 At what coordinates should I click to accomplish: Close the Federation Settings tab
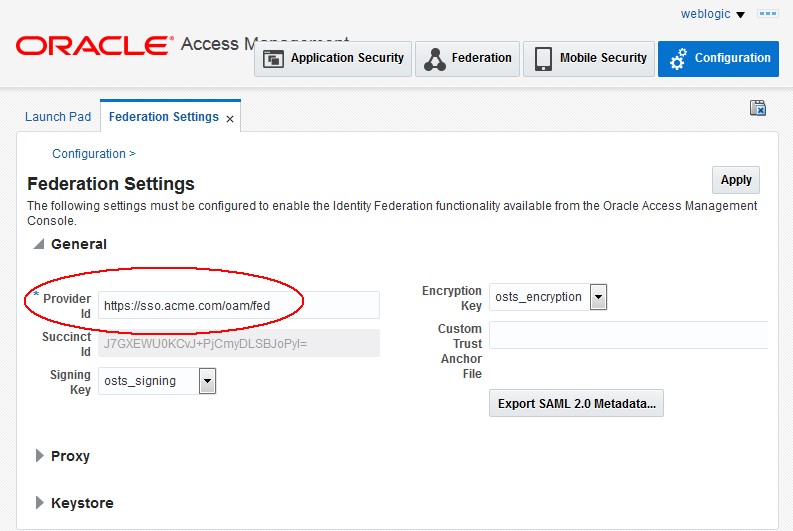point(230,119)
